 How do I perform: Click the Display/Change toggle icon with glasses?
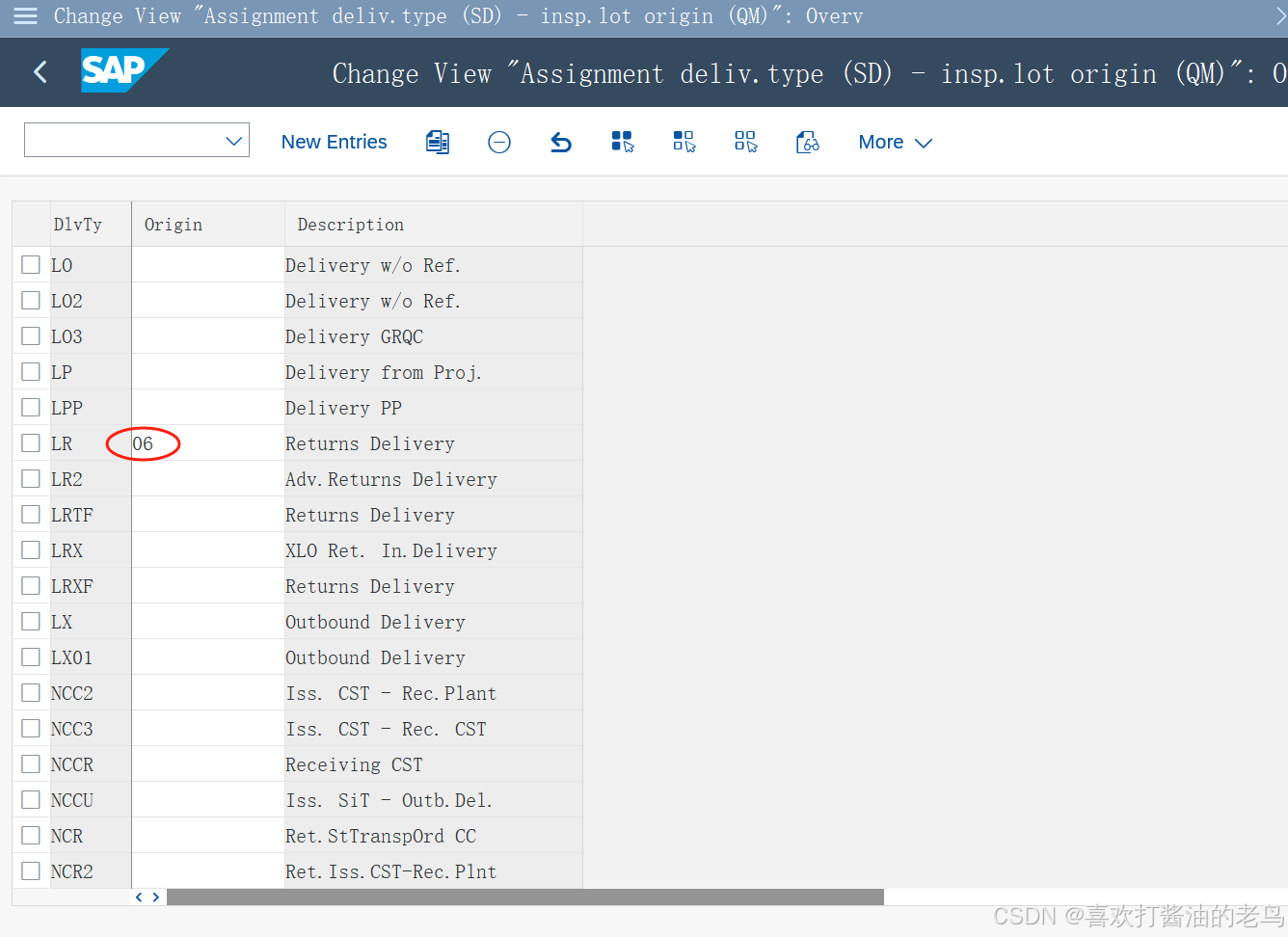[x=808, y=143]
